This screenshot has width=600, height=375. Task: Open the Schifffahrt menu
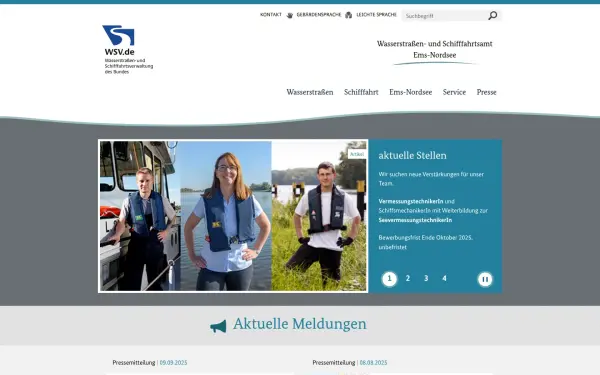361,92
